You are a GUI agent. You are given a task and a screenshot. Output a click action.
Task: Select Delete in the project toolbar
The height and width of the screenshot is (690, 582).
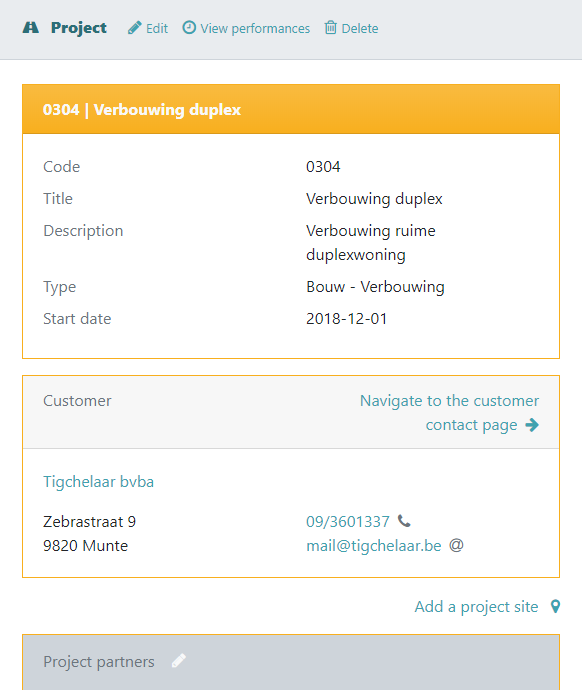click(x=351, y=28)
